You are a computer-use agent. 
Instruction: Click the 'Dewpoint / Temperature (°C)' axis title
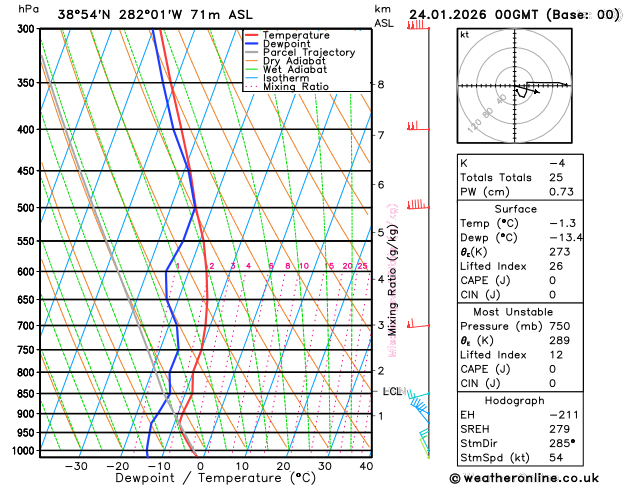click(x=215, y=478)
